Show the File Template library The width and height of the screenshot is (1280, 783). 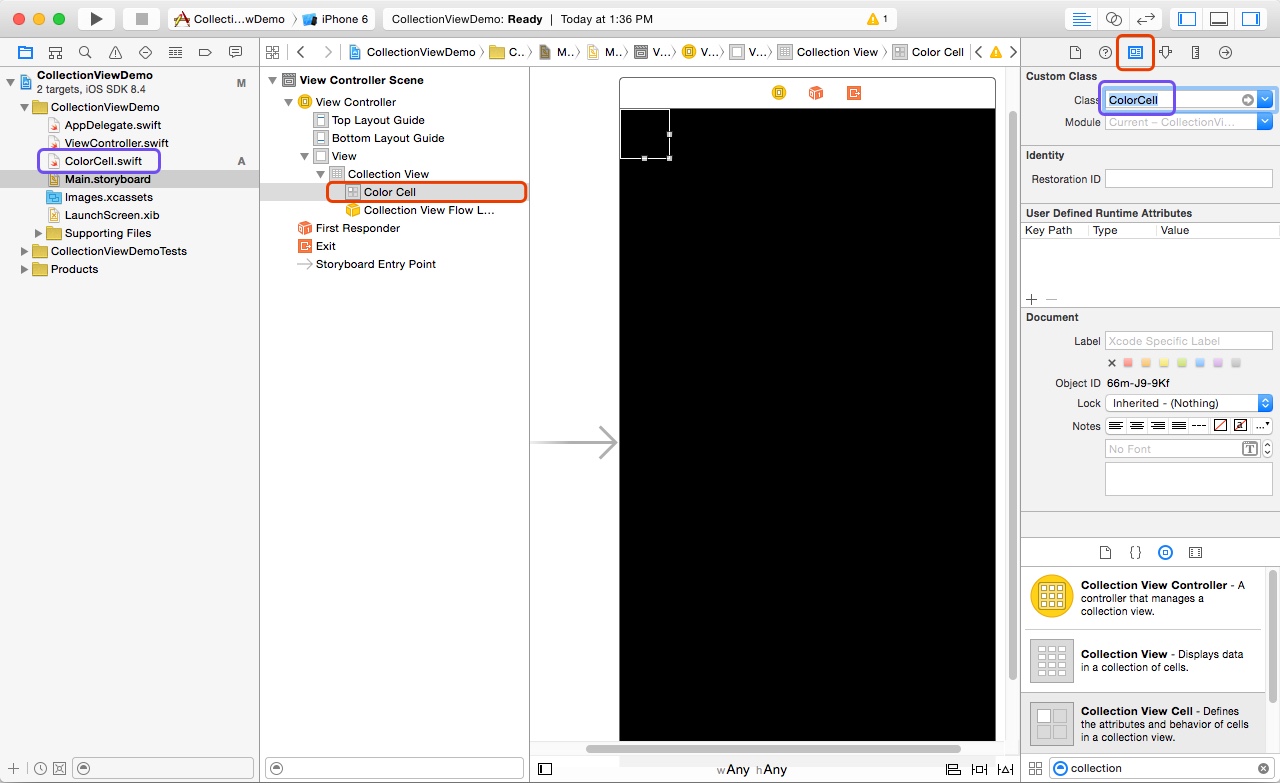(x=1105, y=552)
